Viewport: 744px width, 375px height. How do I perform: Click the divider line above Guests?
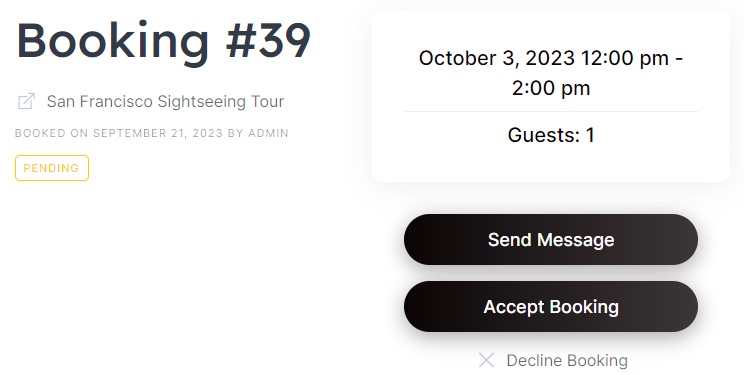tap(551, 112)
